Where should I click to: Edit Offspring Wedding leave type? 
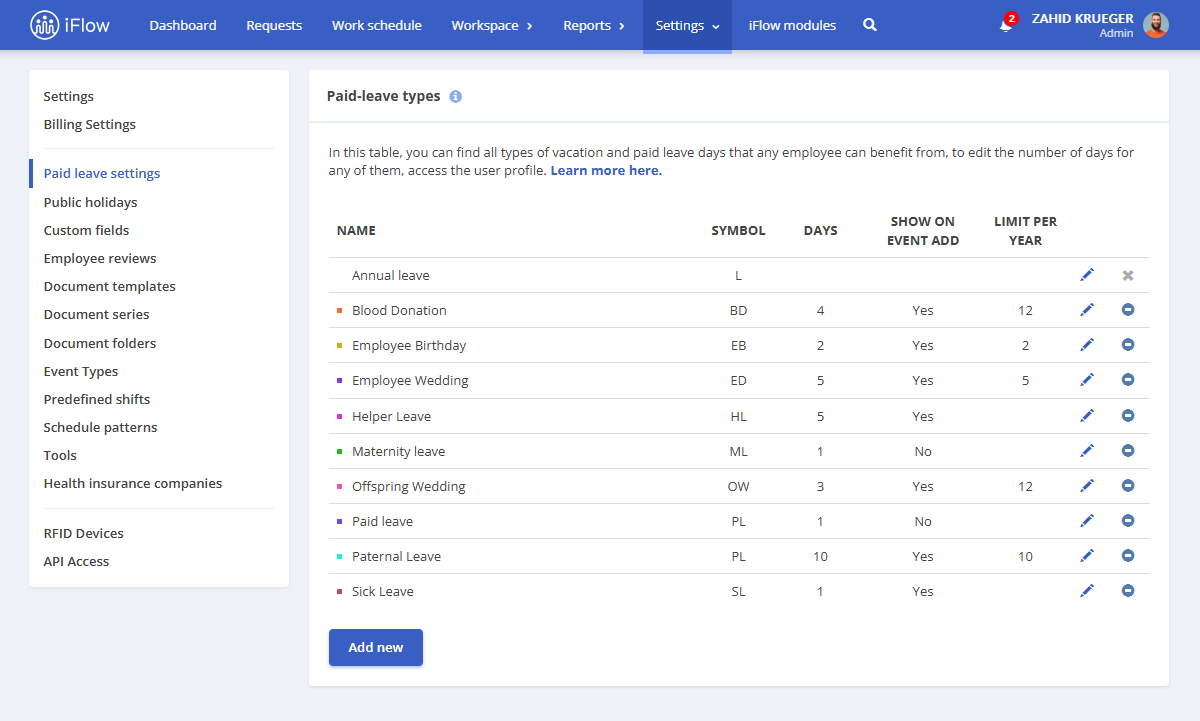tap(1087, 486)
